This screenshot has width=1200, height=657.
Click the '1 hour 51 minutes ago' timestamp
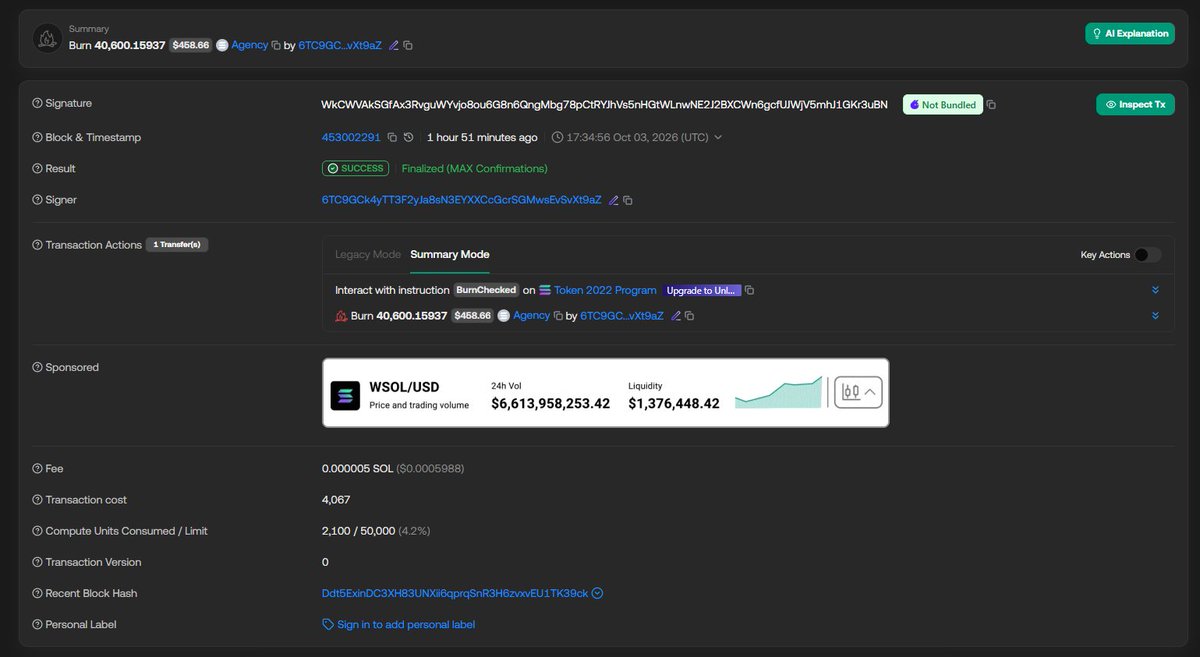click(x=482, y=137)
